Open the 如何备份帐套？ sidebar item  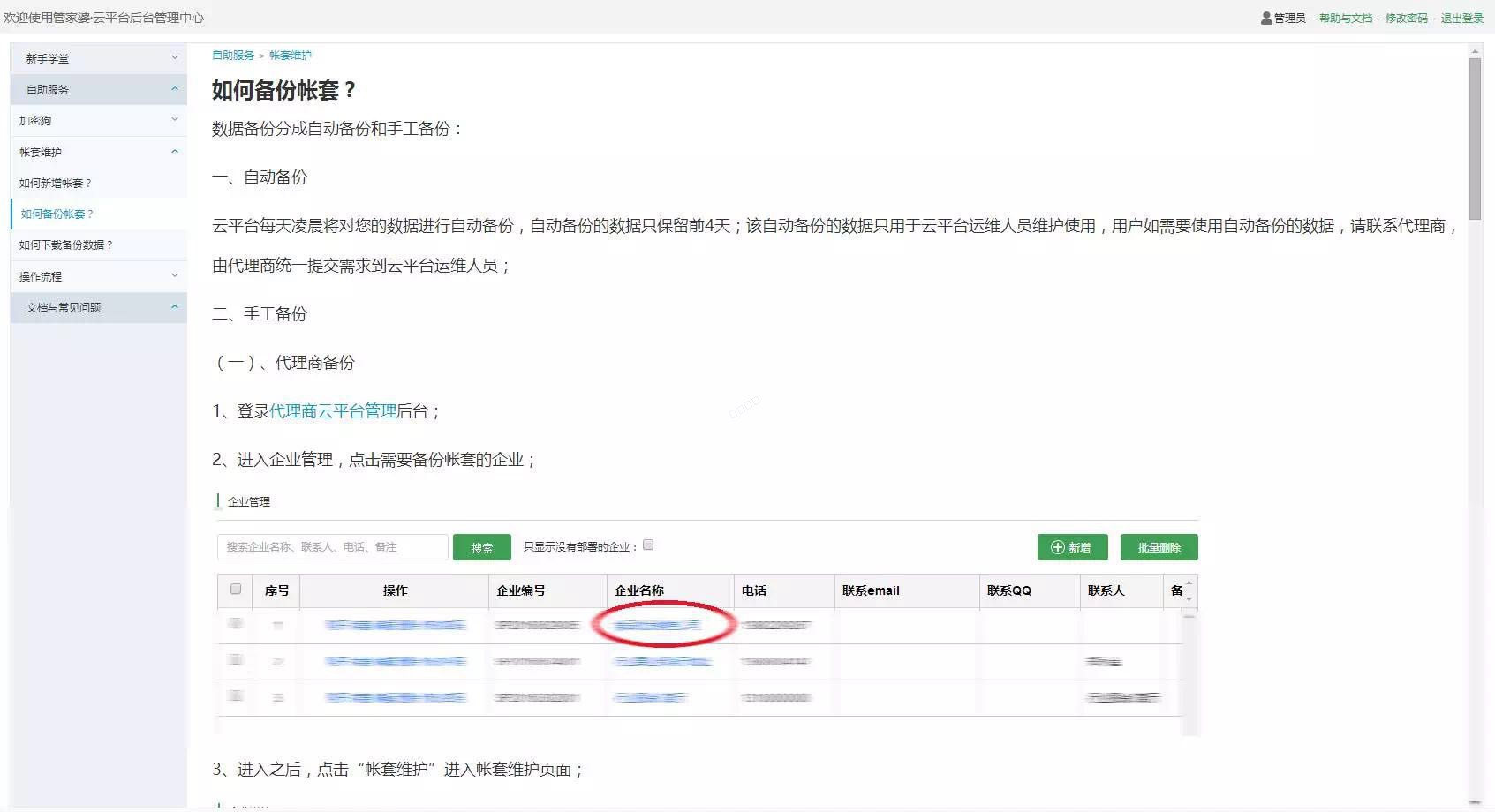click(x=57, y=214)
